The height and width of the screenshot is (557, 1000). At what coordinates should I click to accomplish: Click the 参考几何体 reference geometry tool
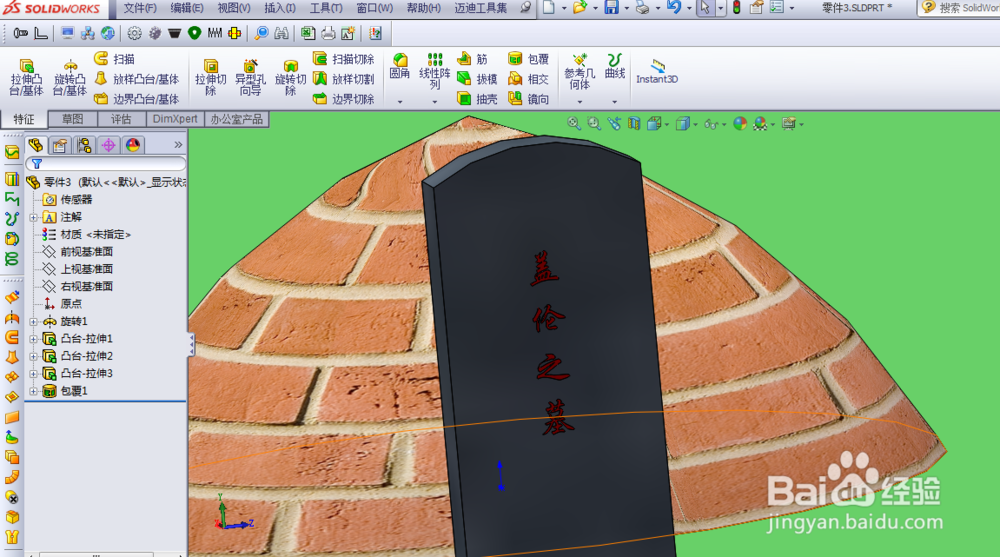pyautogui.click(x=579, y=71)
